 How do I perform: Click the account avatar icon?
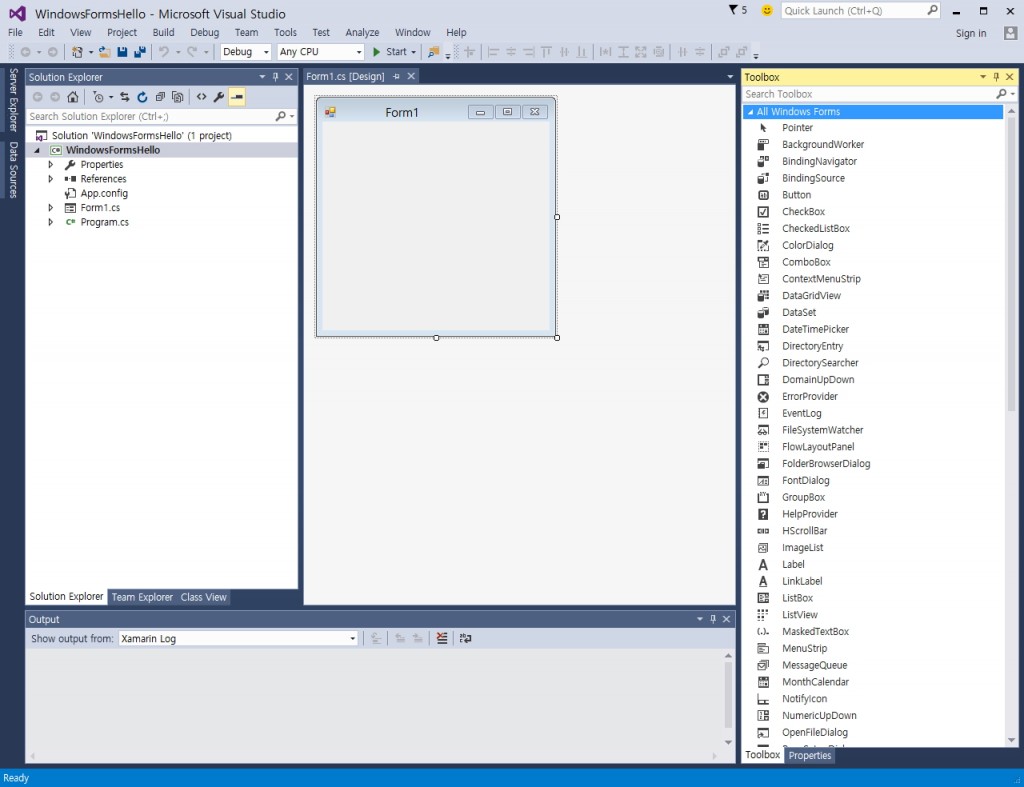coord(1010,33)
